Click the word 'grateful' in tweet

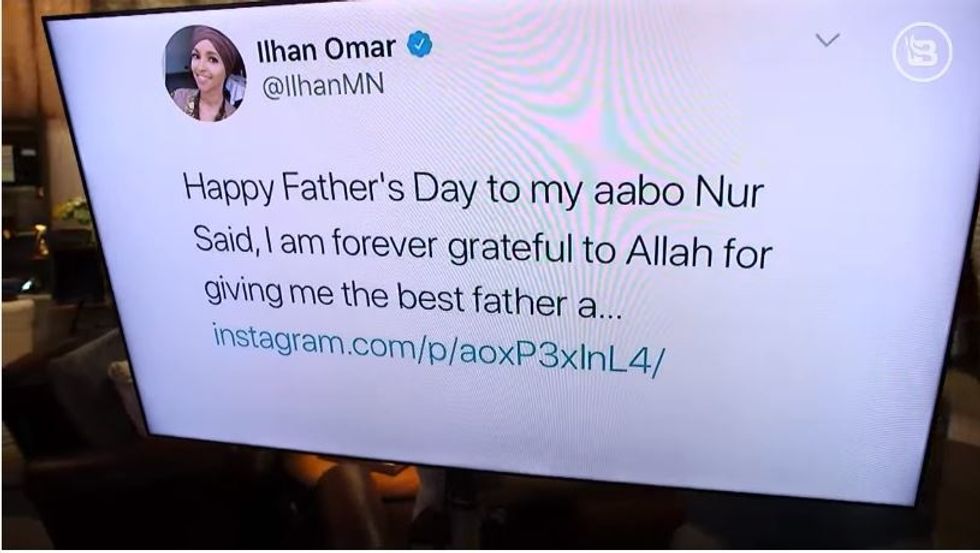point(511,248)
